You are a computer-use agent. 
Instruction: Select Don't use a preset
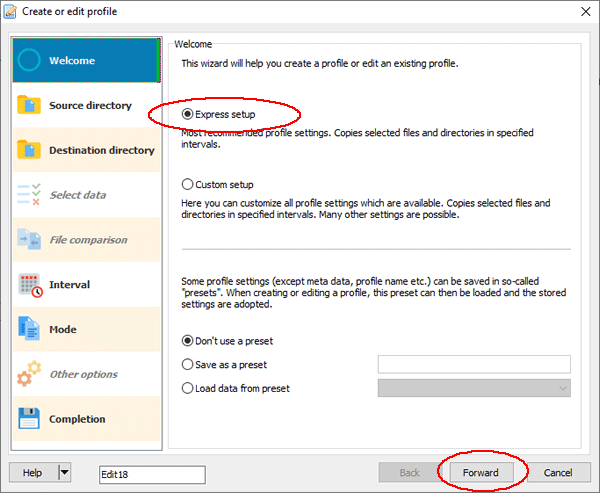188,342
